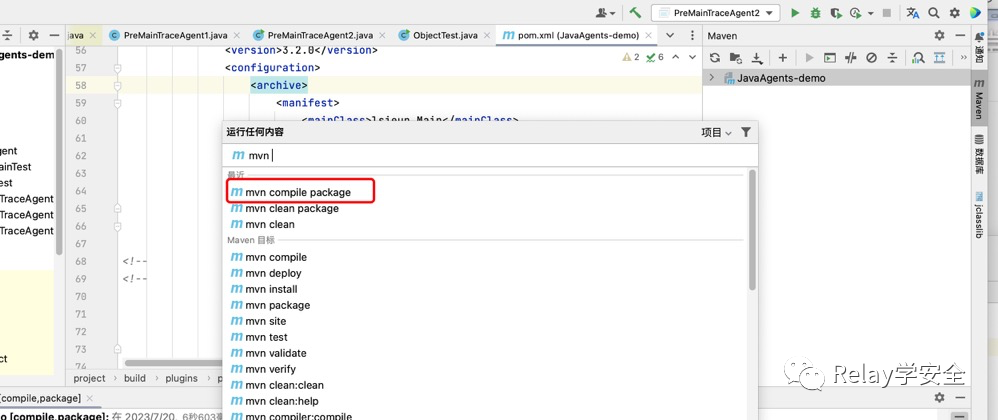
Task: Click the Build project hammer icon
Action: [635, 13]
